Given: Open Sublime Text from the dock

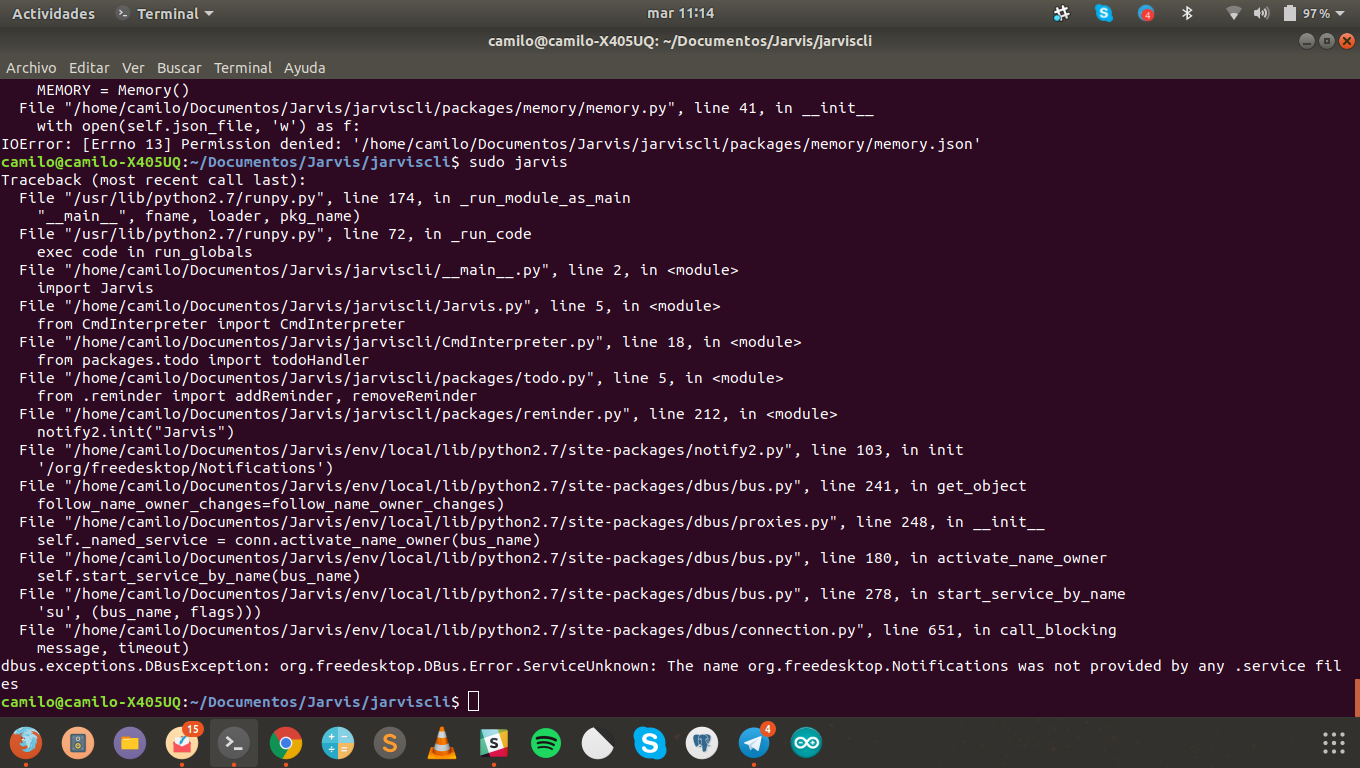Looking at the screenshot, I should coord(389,743).
